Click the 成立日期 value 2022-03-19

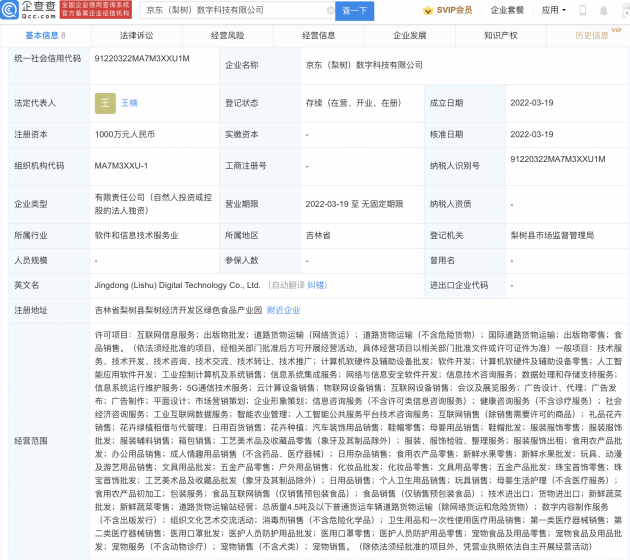[x=532, y=103]
